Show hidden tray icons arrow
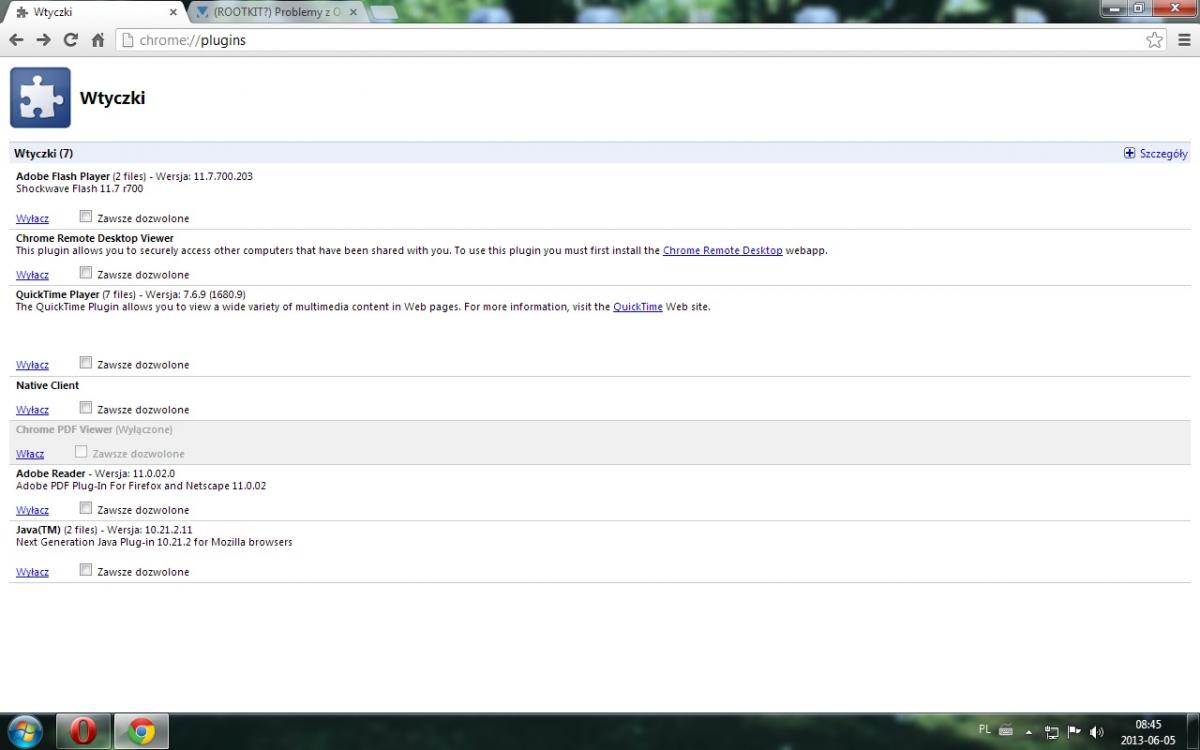 [x=1031, y=731]
